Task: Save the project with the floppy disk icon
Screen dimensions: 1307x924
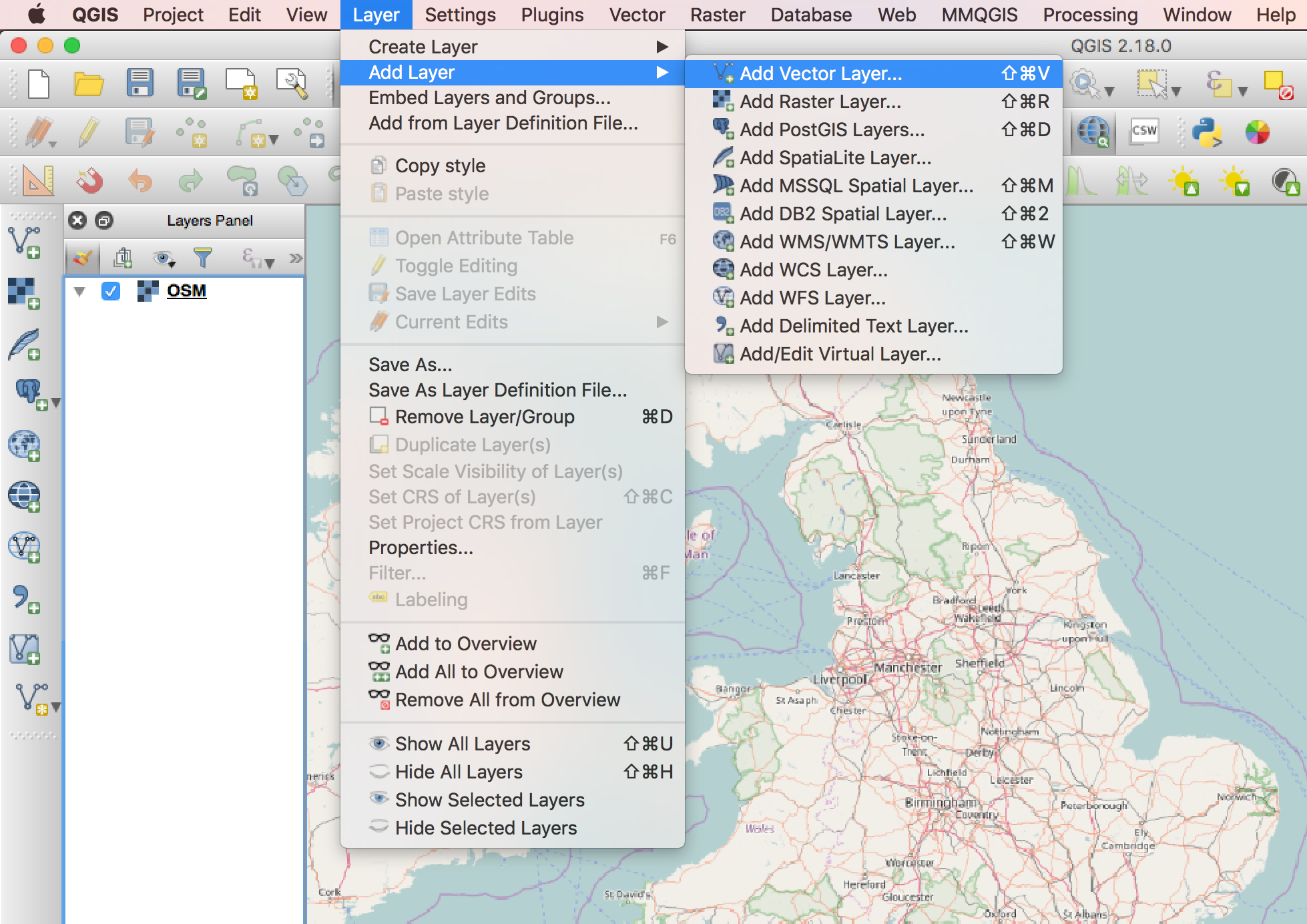Action: click(x=140, y=85)
